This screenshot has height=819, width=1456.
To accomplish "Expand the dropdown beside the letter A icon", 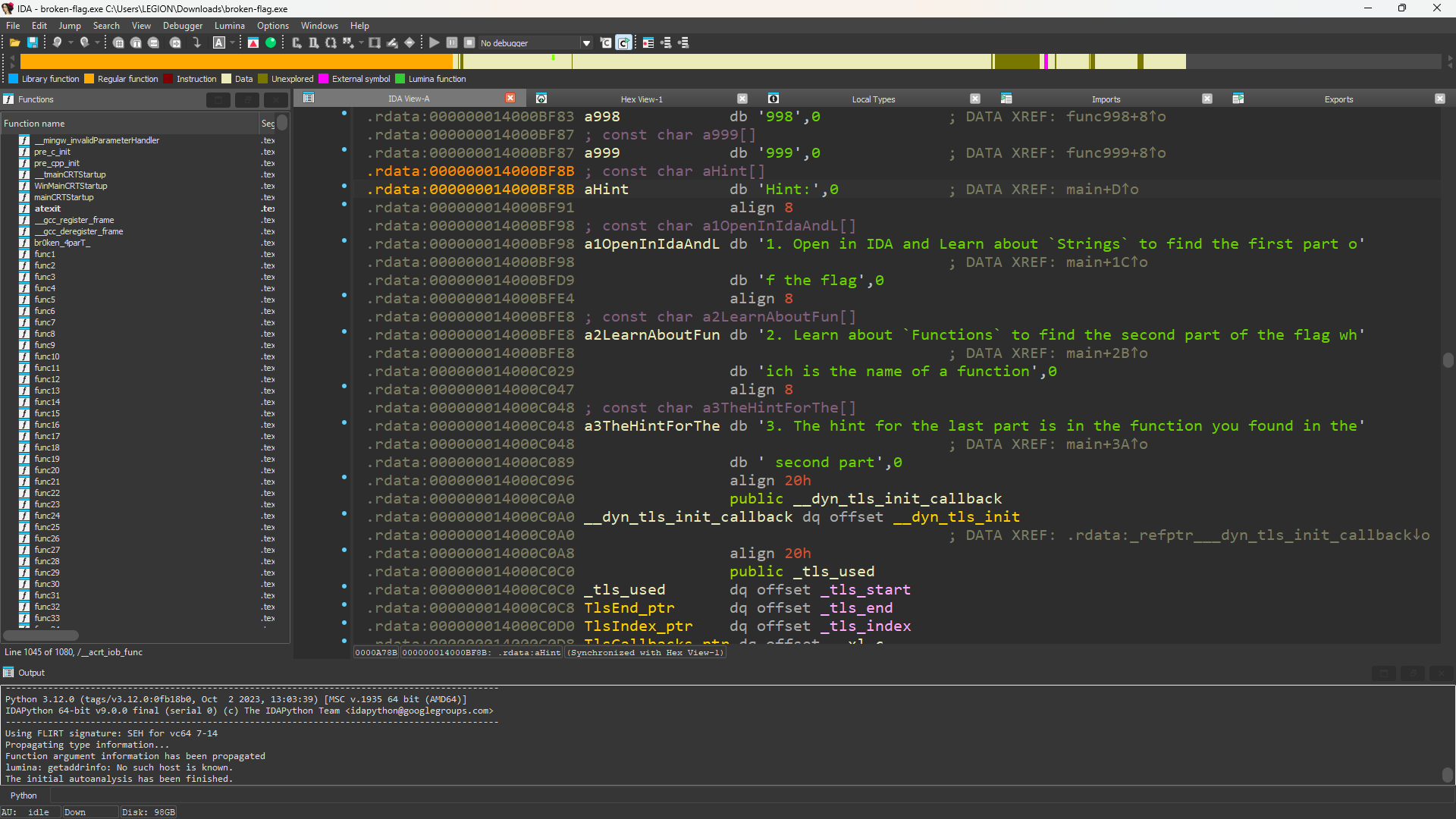I will (x=232, y=43).
